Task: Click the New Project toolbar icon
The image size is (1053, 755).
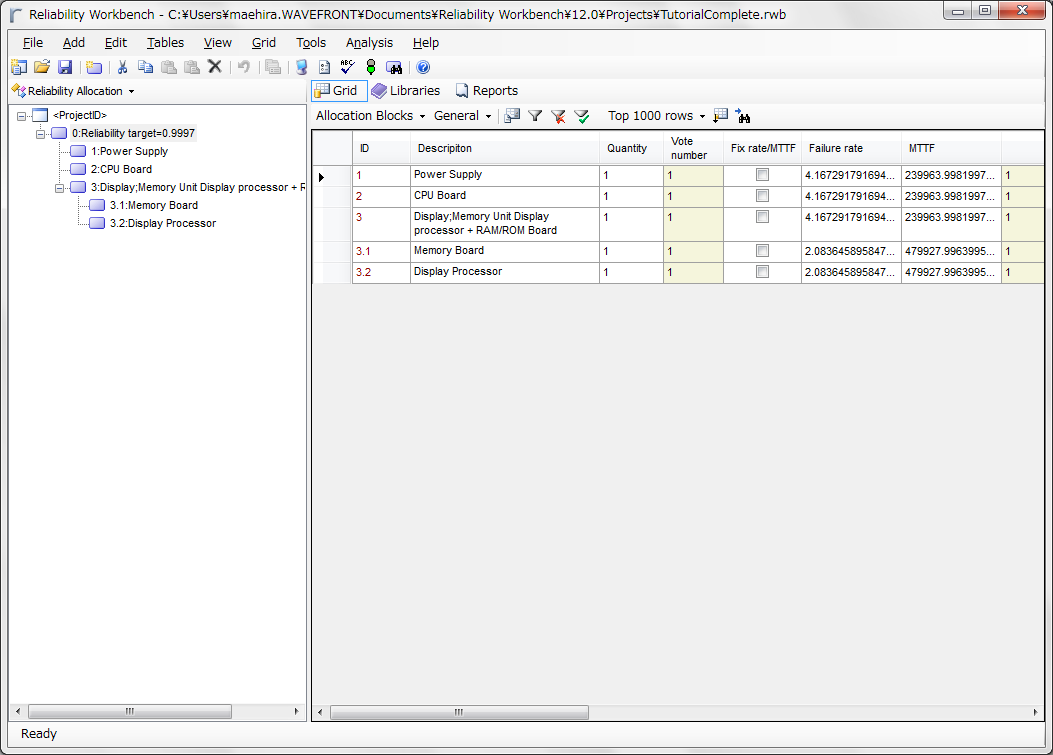Action: (x=19, y=67)
